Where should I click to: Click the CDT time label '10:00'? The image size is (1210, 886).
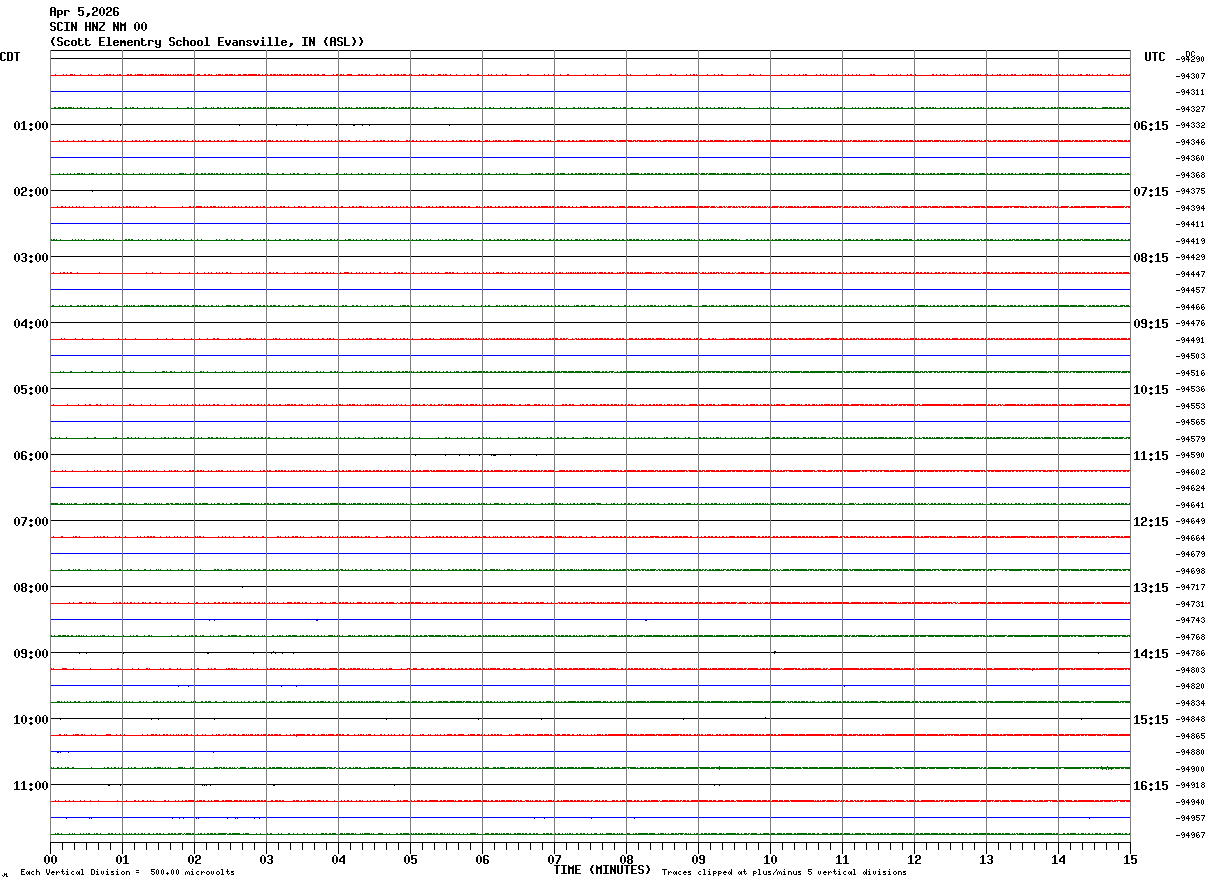click(x=31, y=720)
